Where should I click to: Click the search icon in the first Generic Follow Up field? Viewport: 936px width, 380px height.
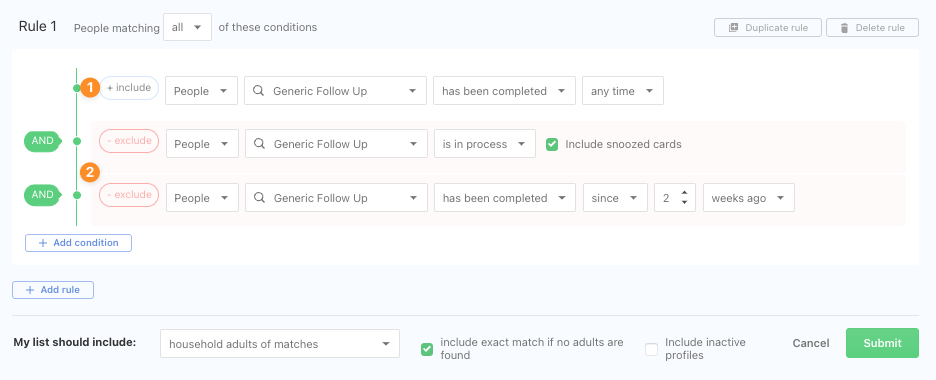[258, 91]
